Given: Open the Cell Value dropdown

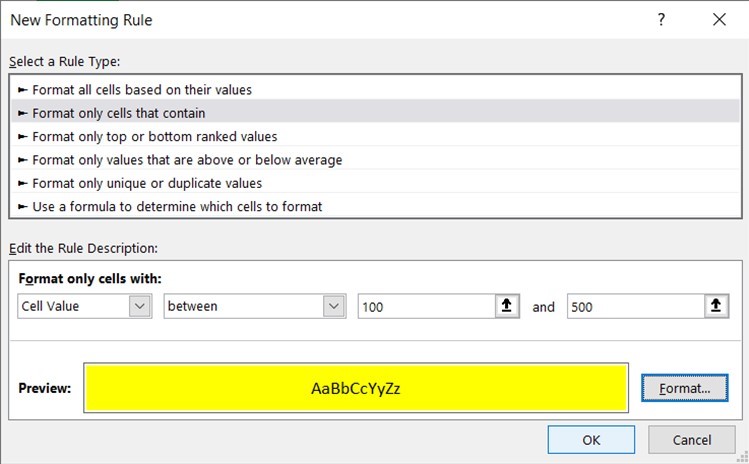Looking at the screenshot, I should click(x=140, y=307).
